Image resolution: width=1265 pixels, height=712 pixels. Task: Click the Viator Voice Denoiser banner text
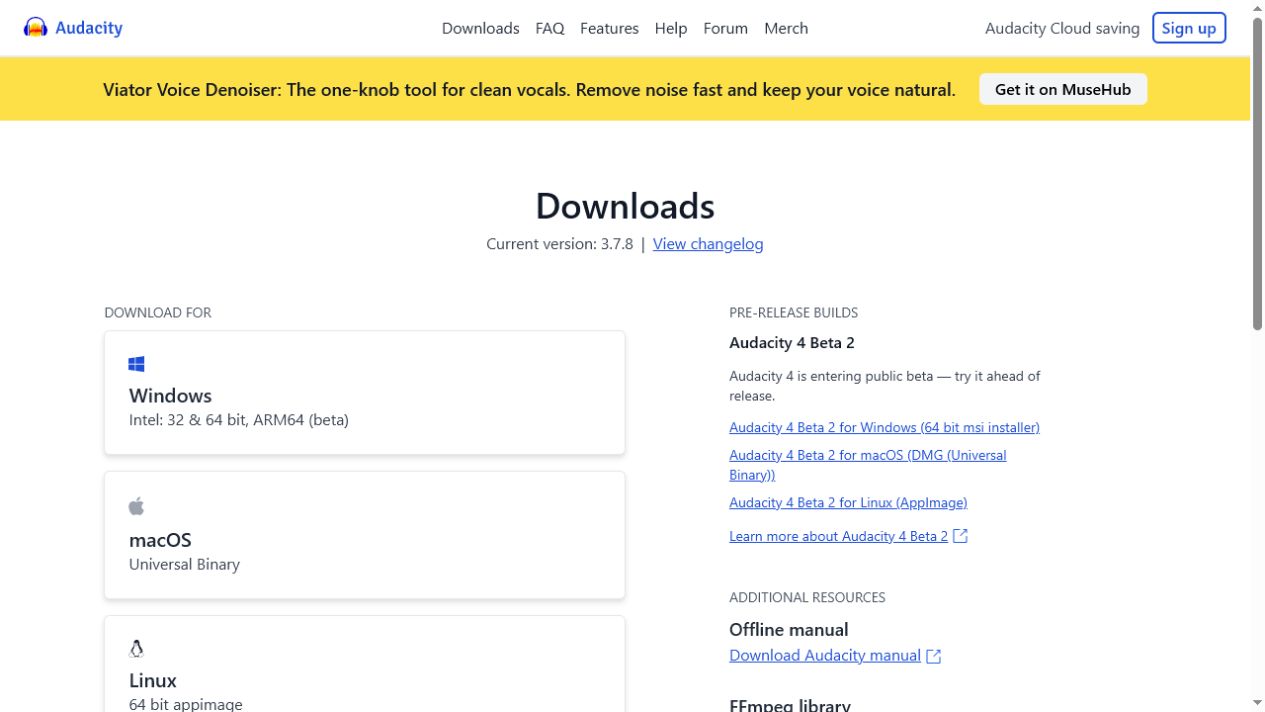coord(529,89)
